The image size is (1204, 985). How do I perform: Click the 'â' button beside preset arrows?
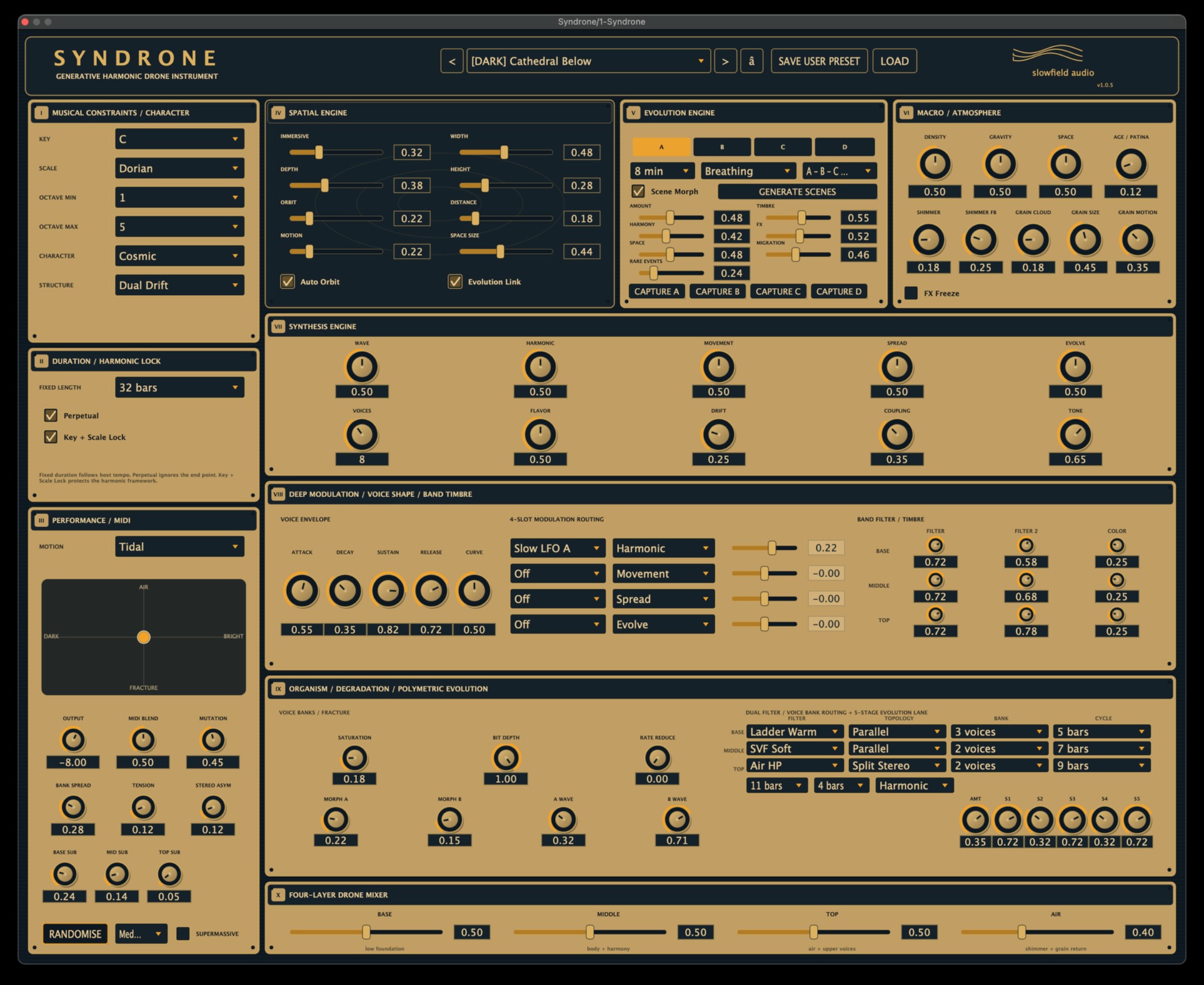click(751, 61)
